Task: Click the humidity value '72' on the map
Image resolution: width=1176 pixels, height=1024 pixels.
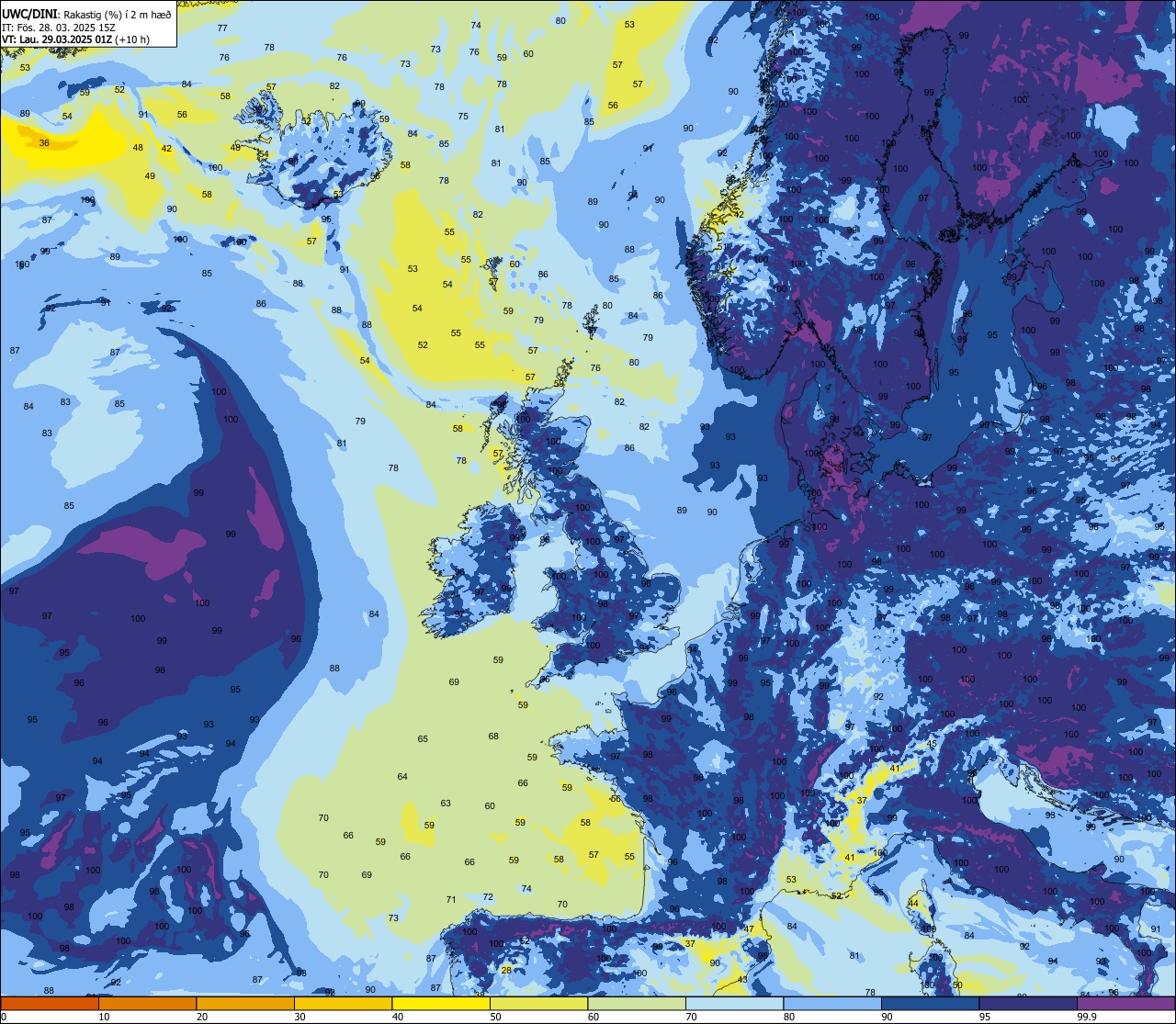Action: coord(488,897)
